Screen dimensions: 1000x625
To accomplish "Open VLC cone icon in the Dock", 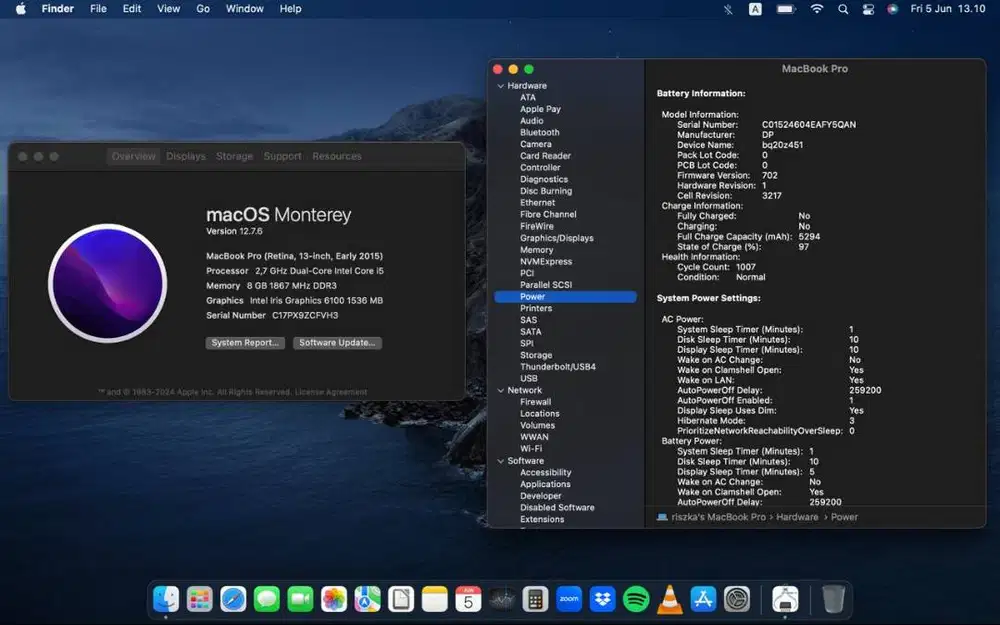I will tap(670, 599).
